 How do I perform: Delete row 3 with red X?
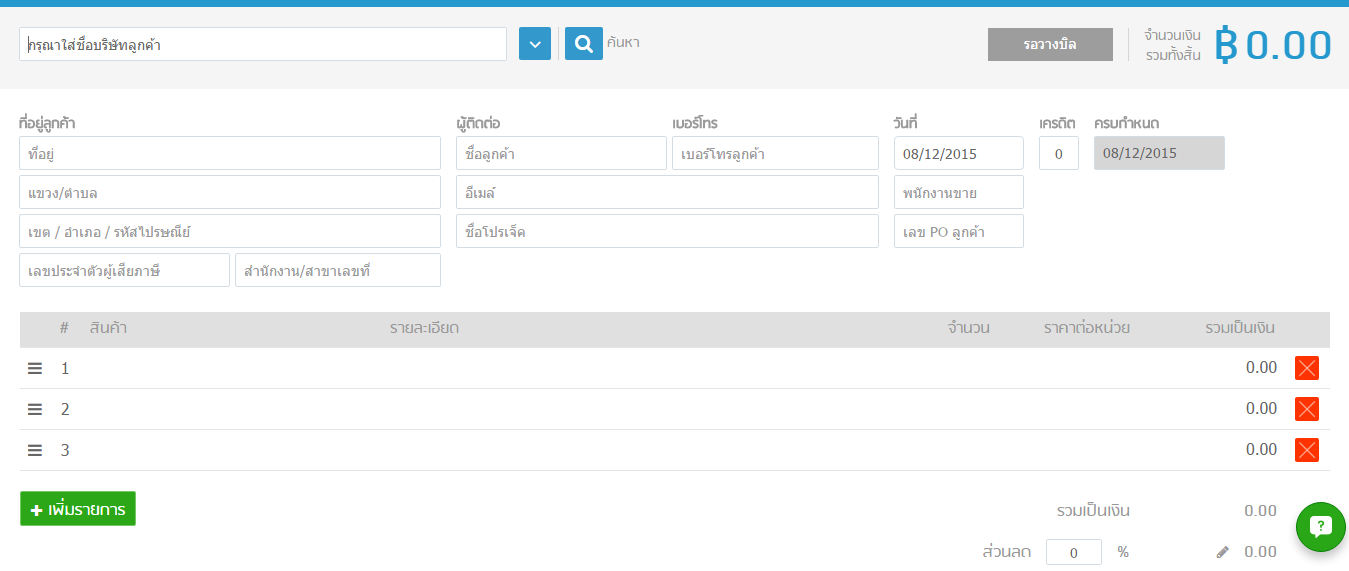click(1307, 450)
